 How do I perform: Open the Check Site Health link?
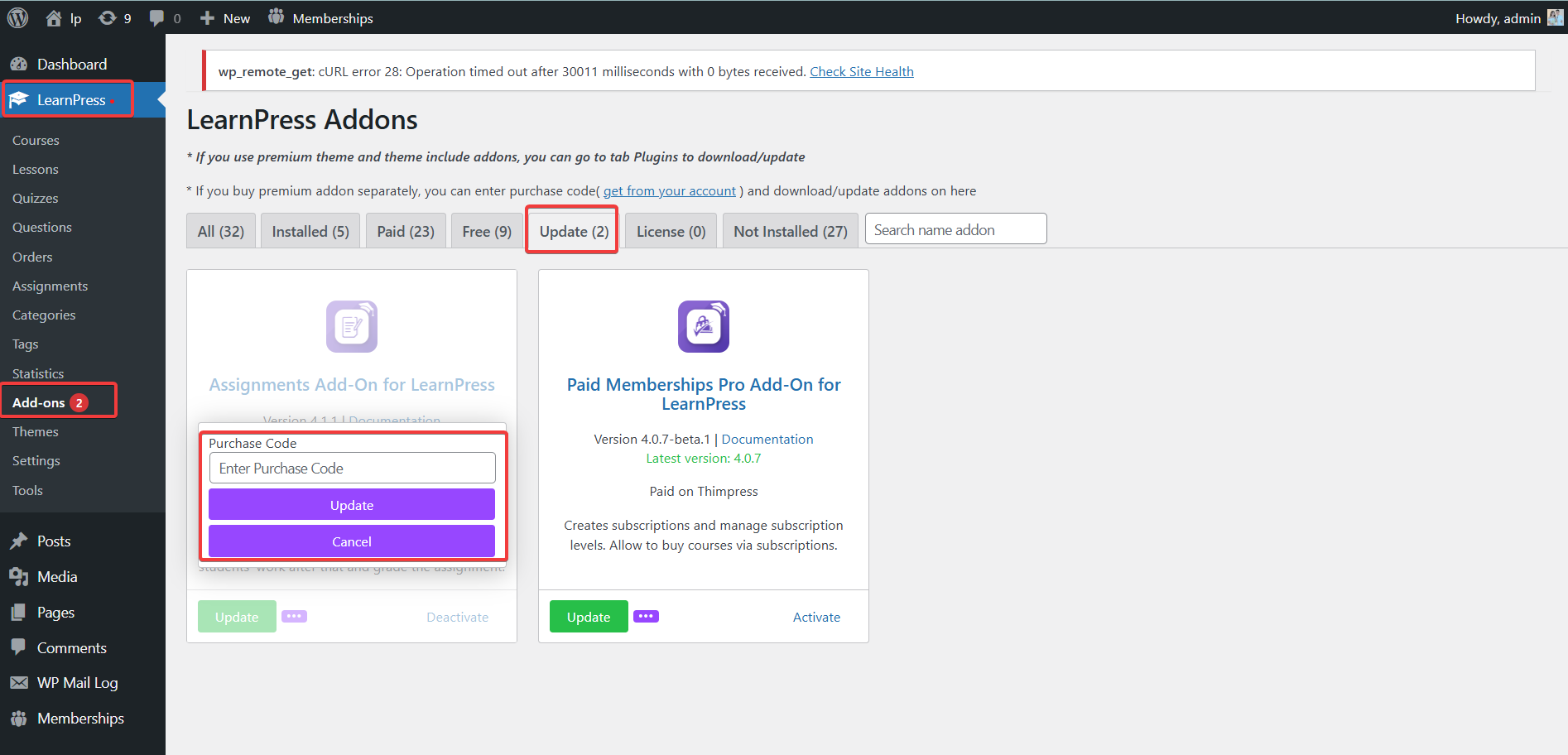862,71
